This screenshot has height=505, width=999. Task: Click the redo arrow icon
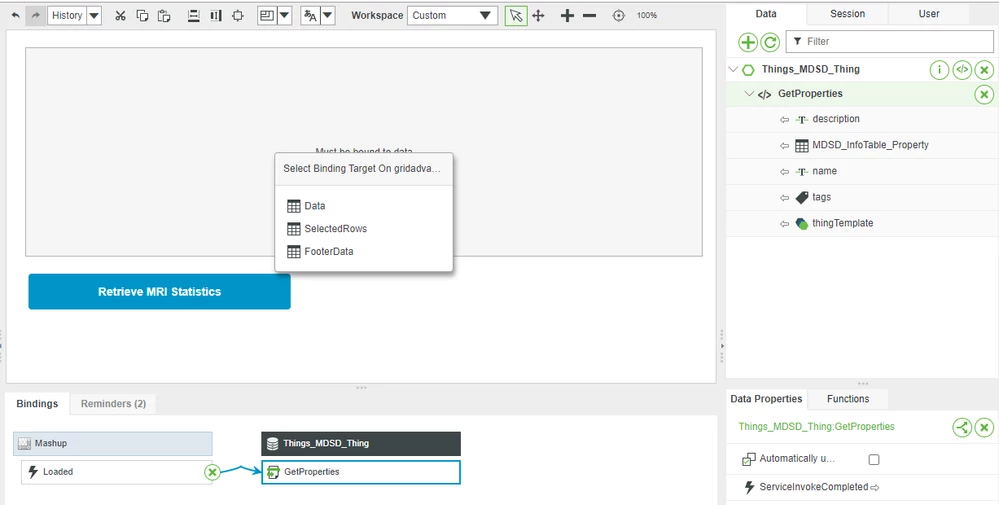point(35,15)
